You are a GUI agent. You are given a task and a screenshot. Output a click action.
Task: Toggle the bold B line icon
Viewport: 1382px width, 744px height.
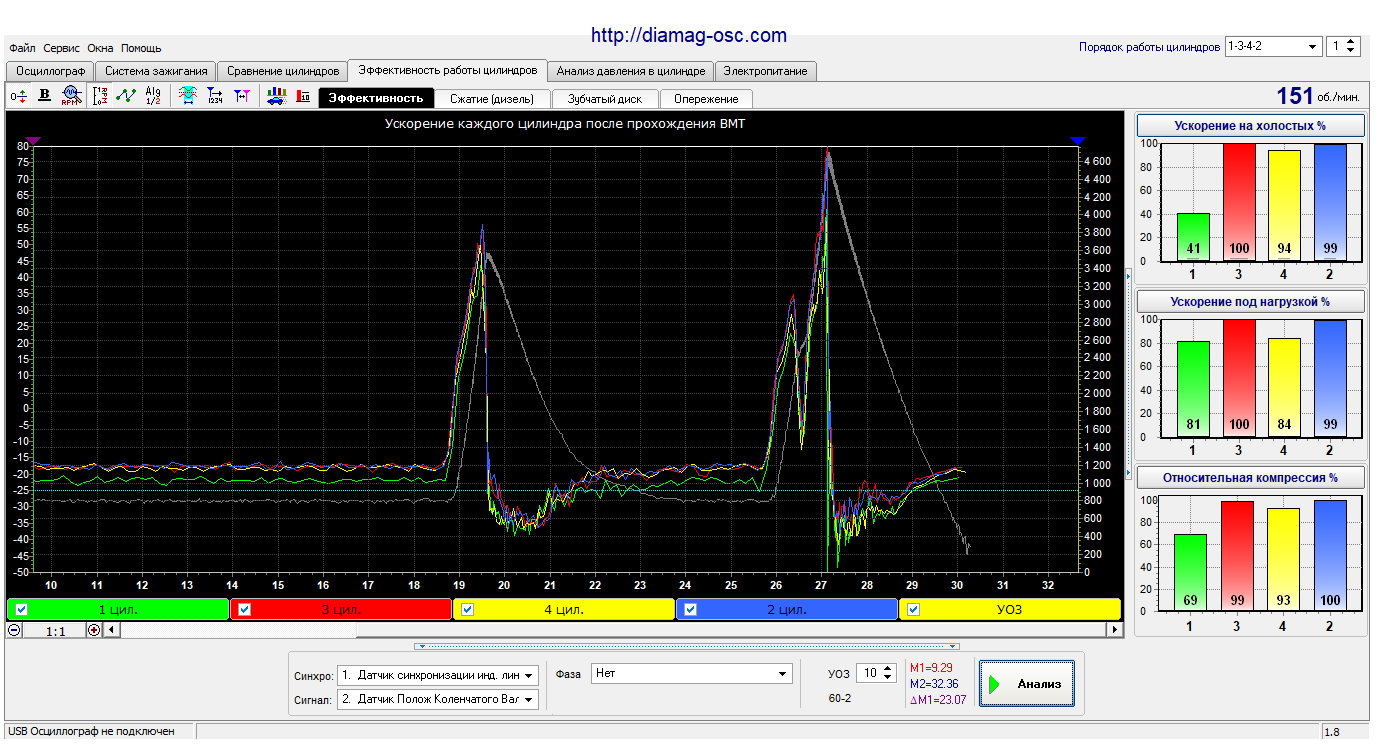point(44,96)
